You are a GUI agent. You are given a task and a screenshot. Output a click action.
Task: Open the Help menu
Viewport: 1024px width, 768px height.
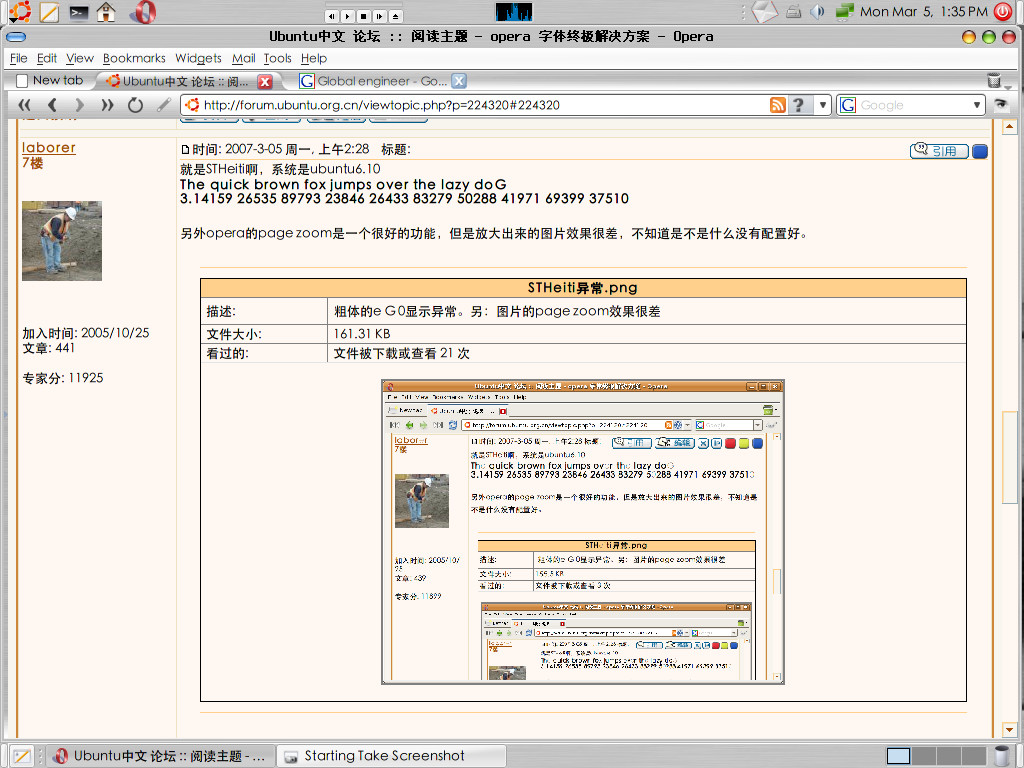tap(314, 58)
